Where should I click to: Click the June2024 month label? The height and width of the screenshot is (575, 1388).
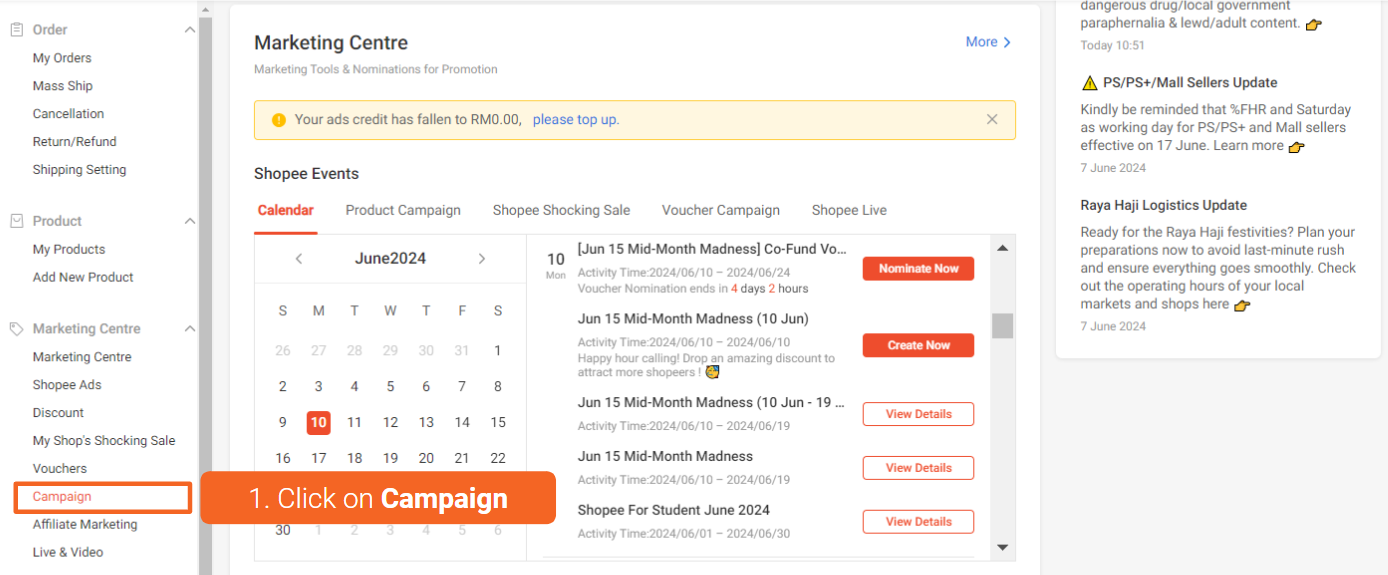tap(390, 259)
